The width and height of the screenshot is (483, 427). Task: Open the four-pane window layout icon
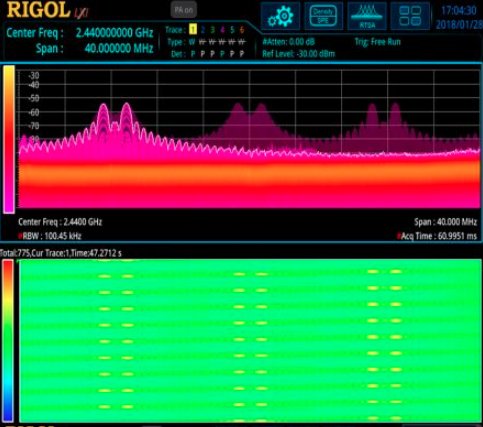coord(410,16)
